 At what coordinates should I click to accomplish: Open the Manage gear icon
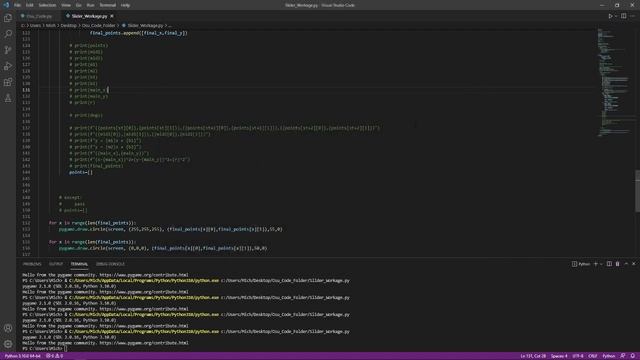coord(8,344)
